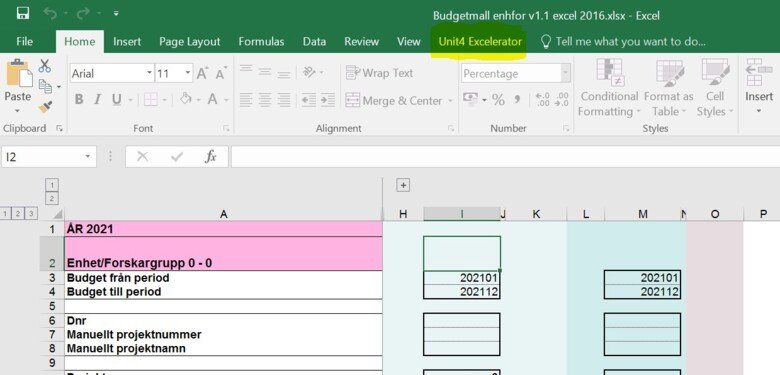The image size is (780, 375).
Task: Open the Arial font name dropdown
Action: tap(149, 73)
